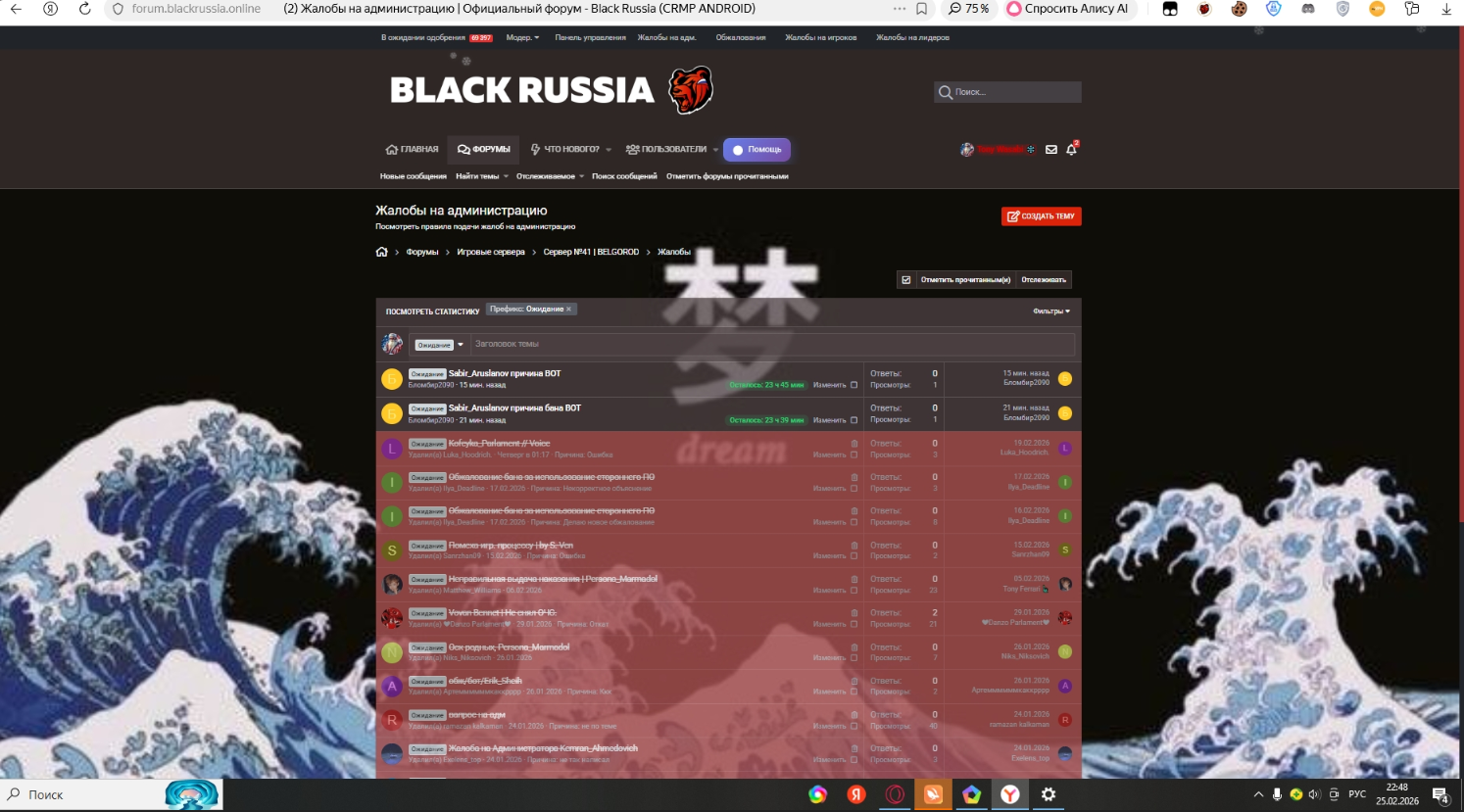Click the volume speaker icon in the system tray
This screenshot has height=812, width=1464.
(x=1314, y=794)
